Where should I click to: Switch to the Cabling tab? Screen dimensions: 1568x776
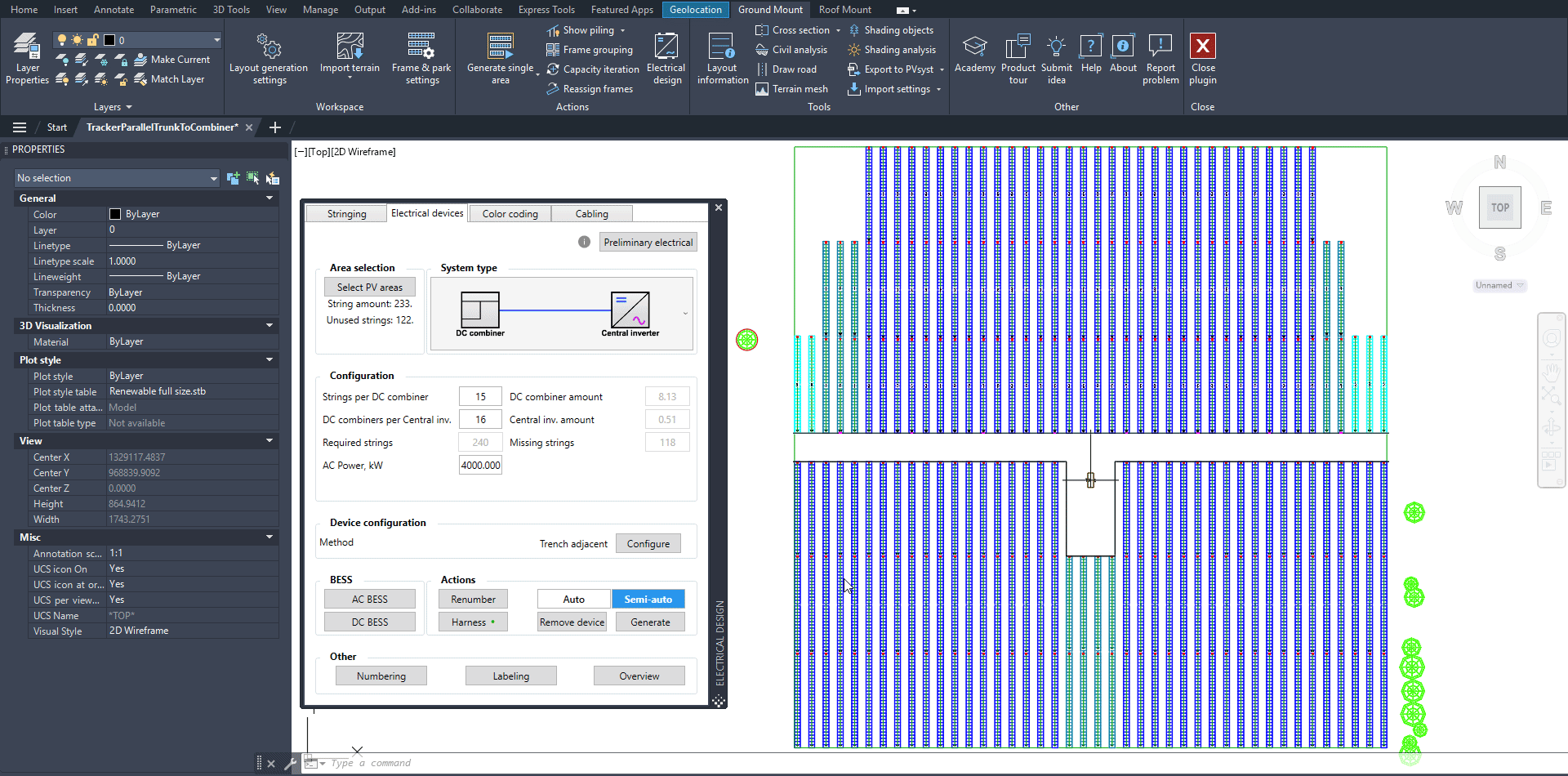591,214
